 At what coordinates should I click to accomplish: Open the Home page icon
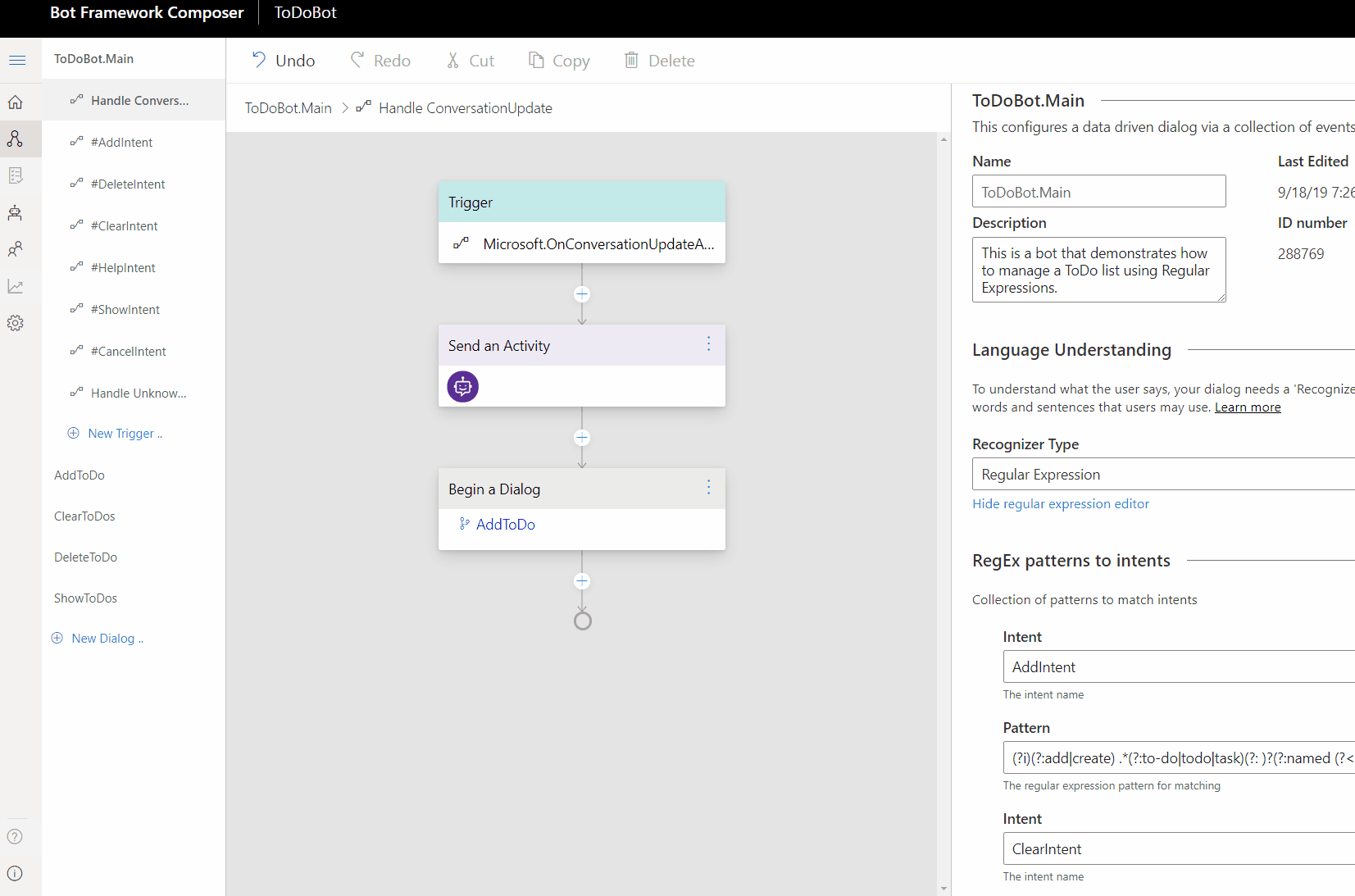click(15, 102)
